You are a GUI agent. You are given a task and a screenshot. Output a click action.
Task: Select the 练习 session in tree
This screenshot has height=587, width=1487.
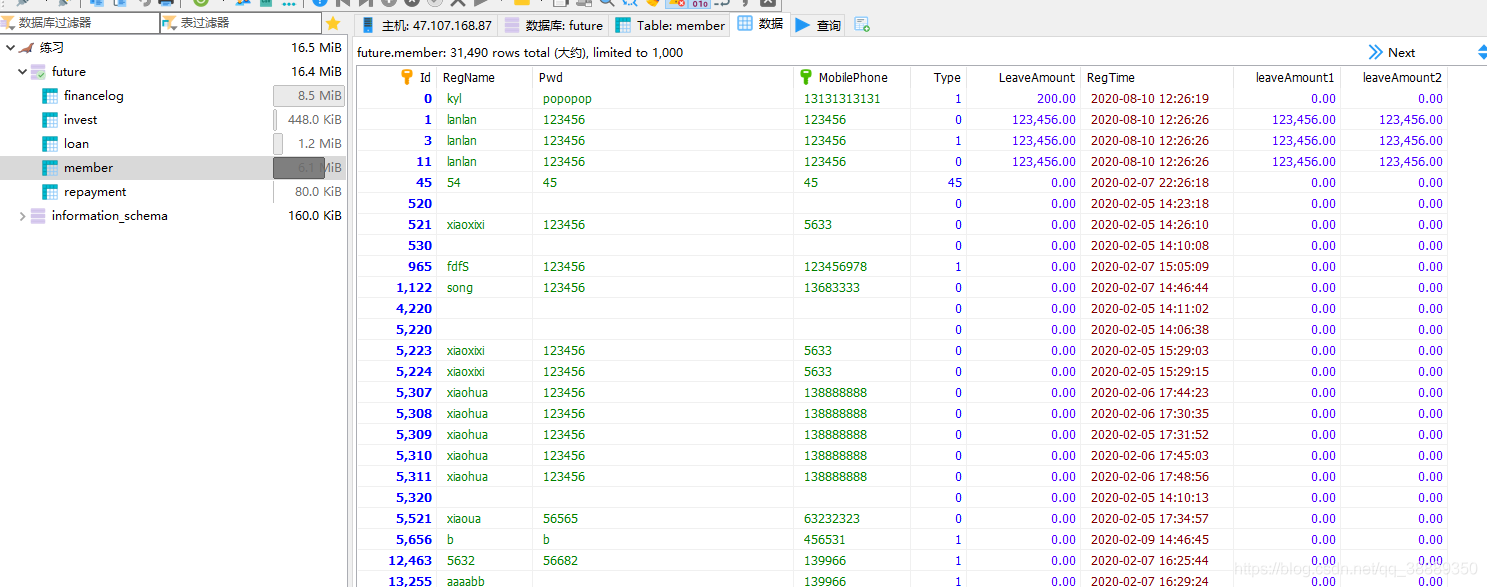click(x=52, y=48)
